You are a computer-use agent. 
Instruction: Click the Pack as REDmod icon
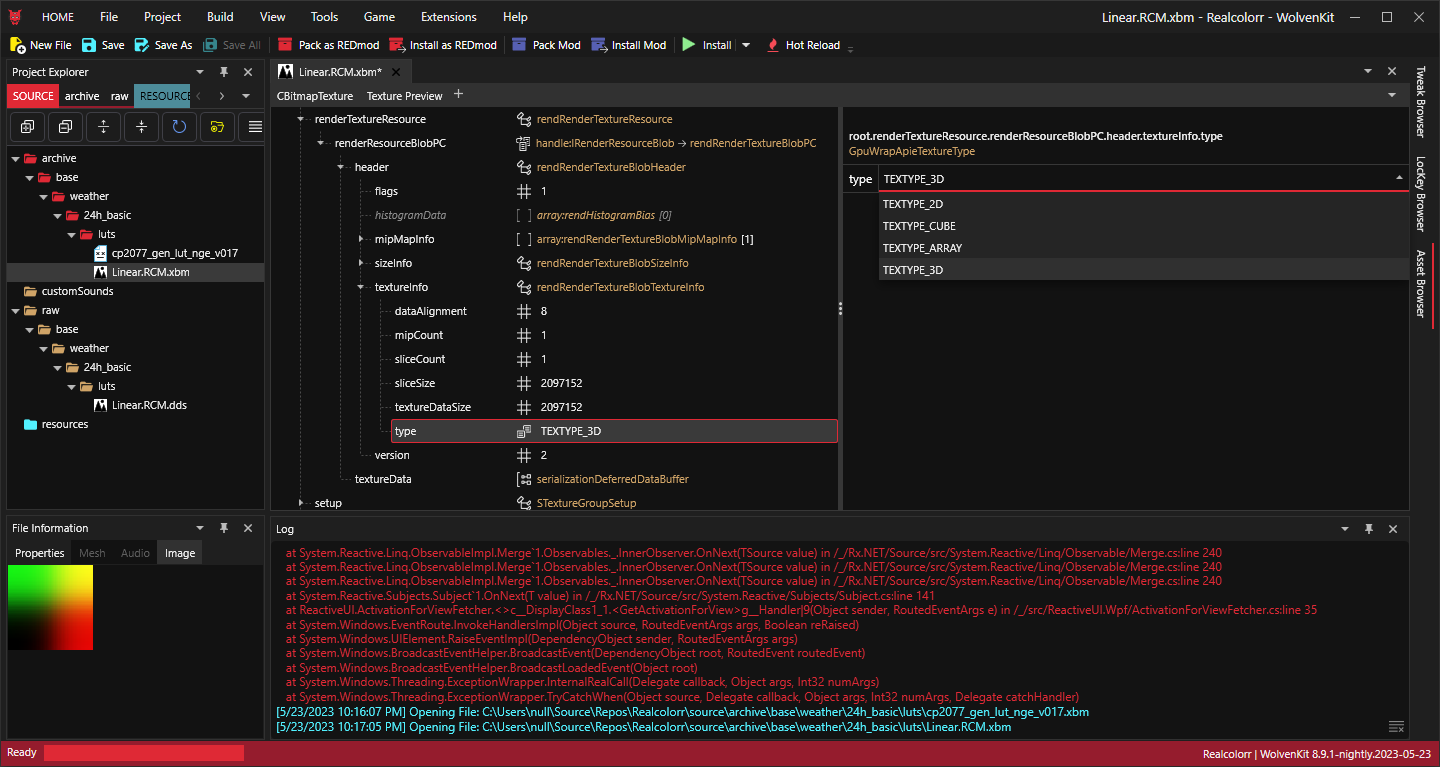point(285,45)
